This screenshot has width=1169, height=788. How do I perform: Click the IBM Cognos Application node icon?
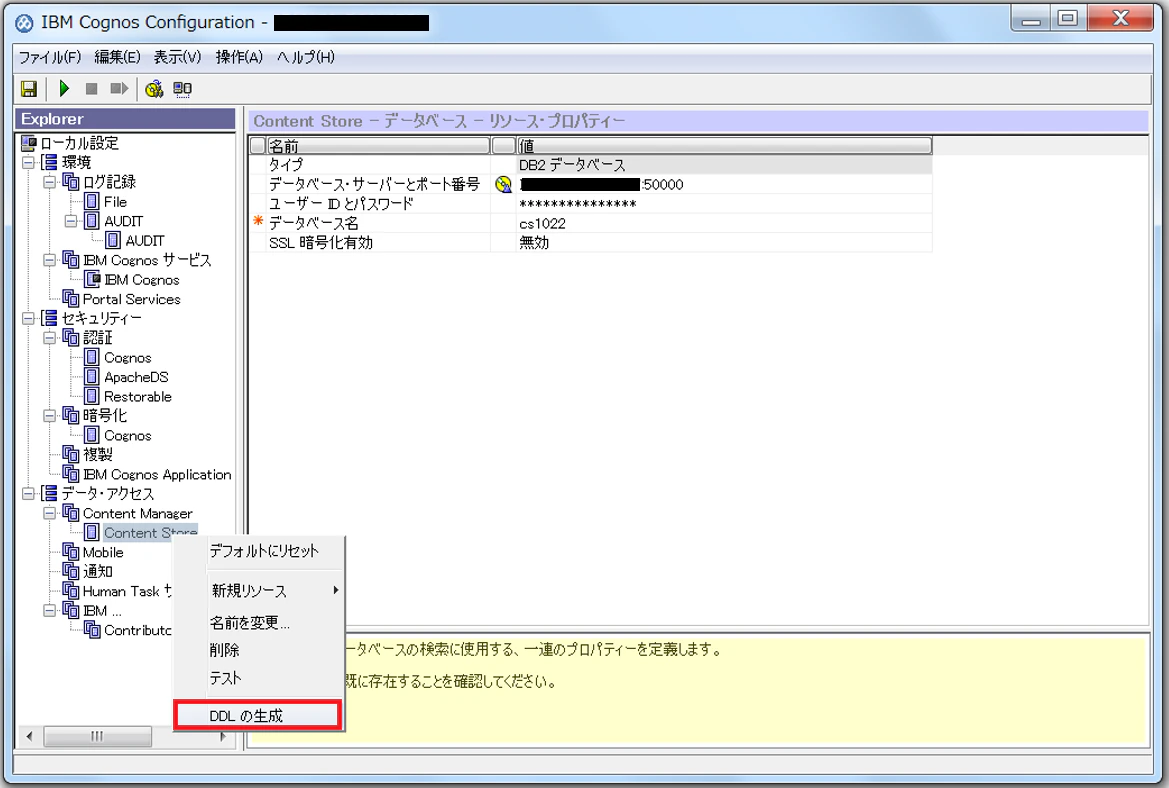pos(71,474)
